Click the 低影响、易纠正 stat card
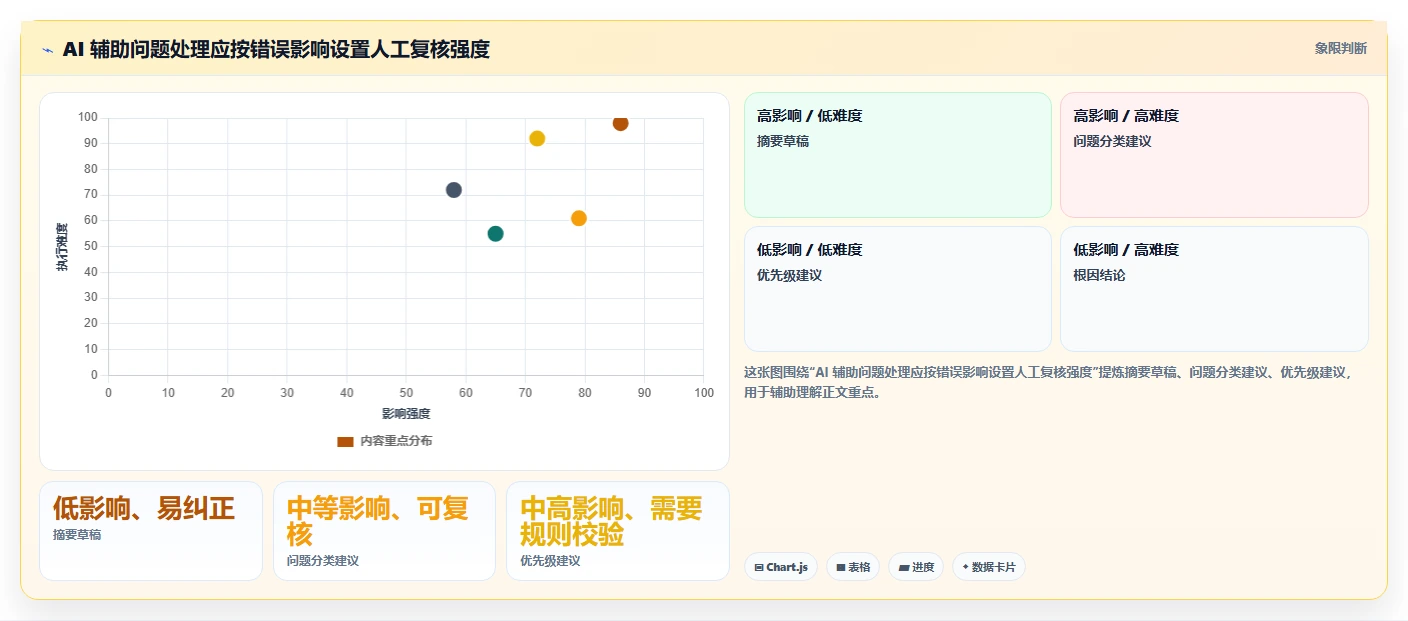This screenshot has width=1408, height=621. [x=151, y=531]
